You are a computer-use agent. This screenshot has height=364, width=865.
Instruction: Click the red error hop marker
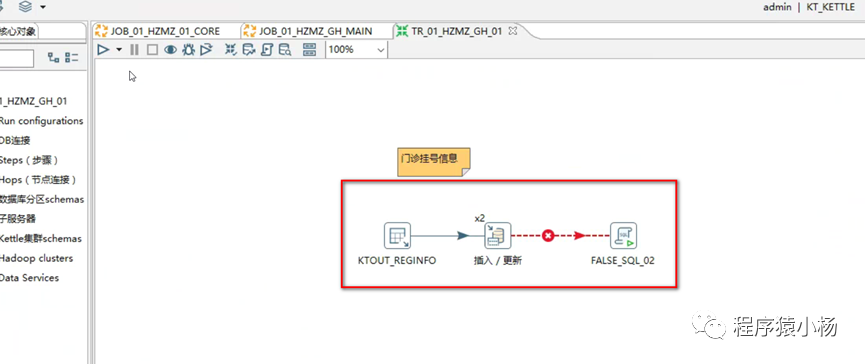coord(547,236)
